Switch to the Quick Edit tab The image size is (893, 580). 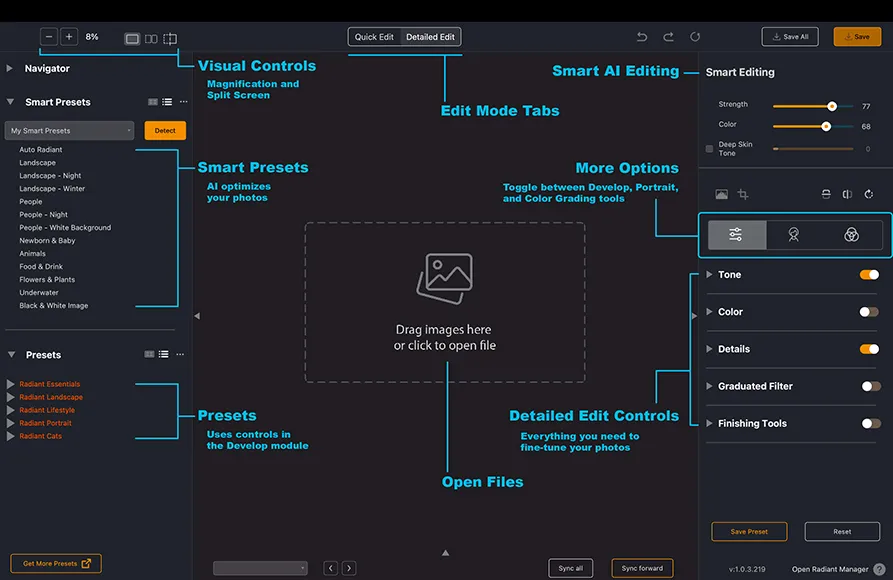(x=374, y=37)
